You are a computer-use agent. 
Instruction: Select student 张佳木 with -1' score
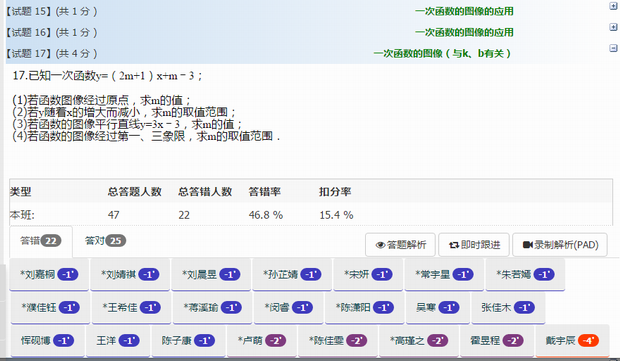[508, 307]
